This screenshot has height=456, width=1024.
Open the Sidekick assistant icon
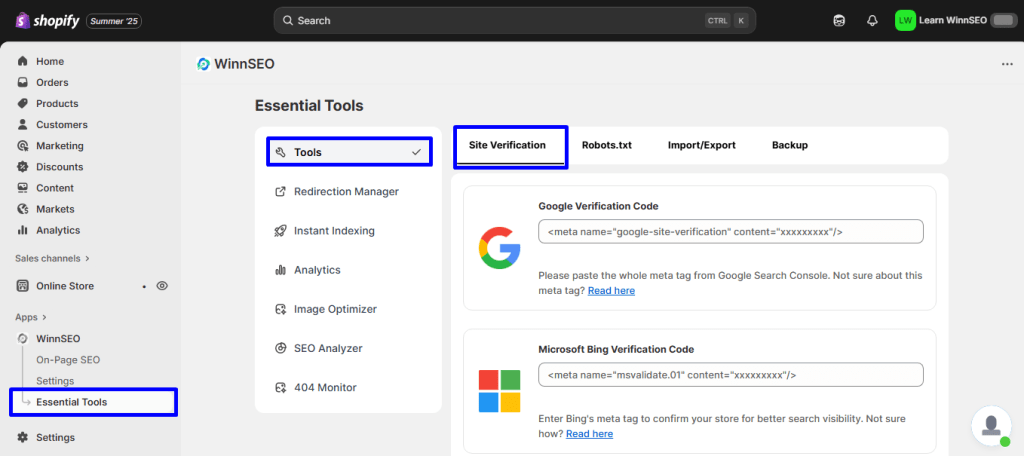(x=839, y=20)
